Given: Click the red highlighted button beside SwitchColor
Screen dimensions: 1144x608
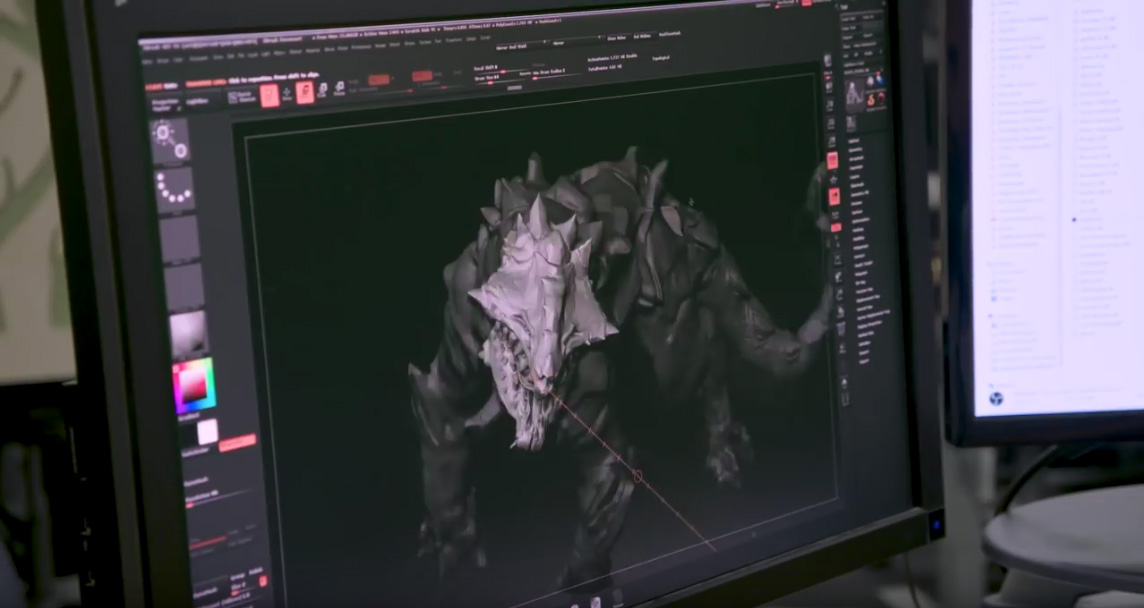Looking at the screenshot, I should [238, 442].
